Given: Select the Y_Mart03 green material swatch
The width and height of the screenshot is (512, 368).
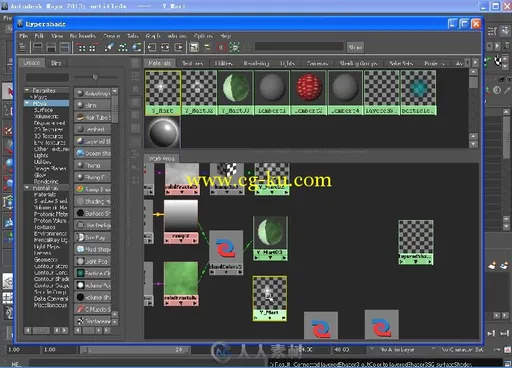Looking at the screenshot, I should tap(235, 92).
